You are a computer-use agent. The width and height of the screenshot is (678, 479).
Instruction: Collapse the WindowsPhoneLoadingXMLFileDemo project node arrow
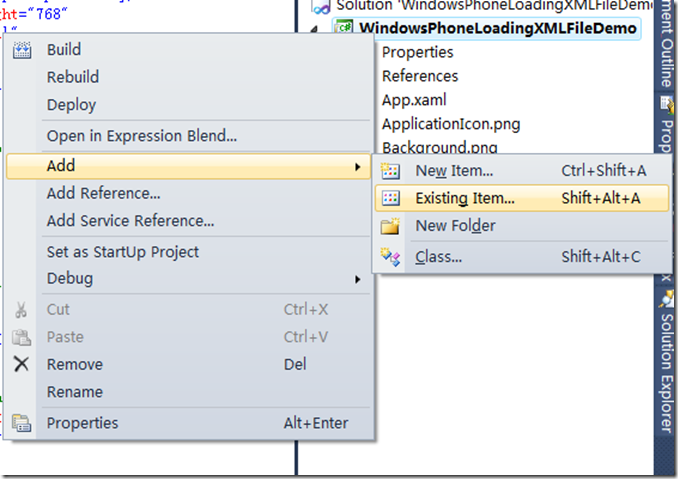tap(314, 29)
